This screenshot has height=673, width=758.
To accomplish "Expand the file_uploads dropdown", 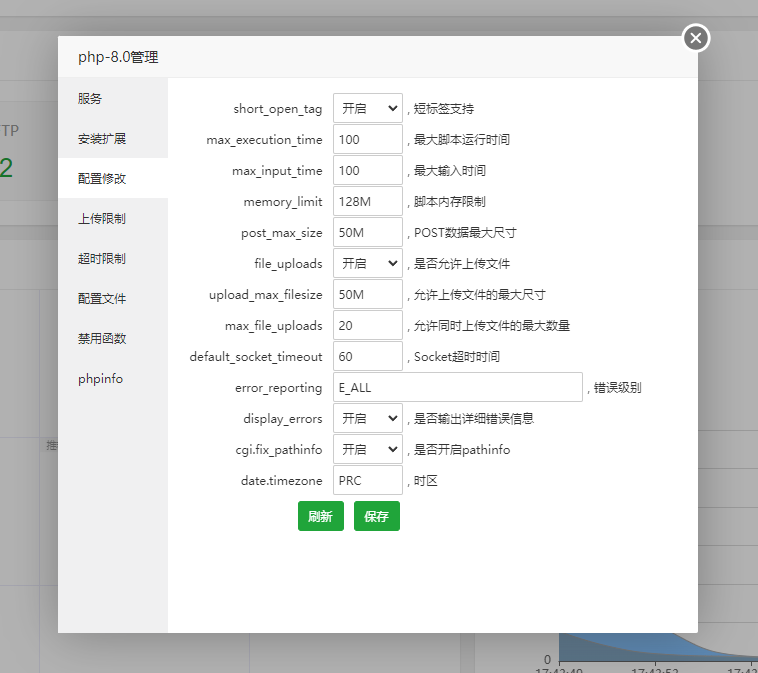I will tap(367, 263).
